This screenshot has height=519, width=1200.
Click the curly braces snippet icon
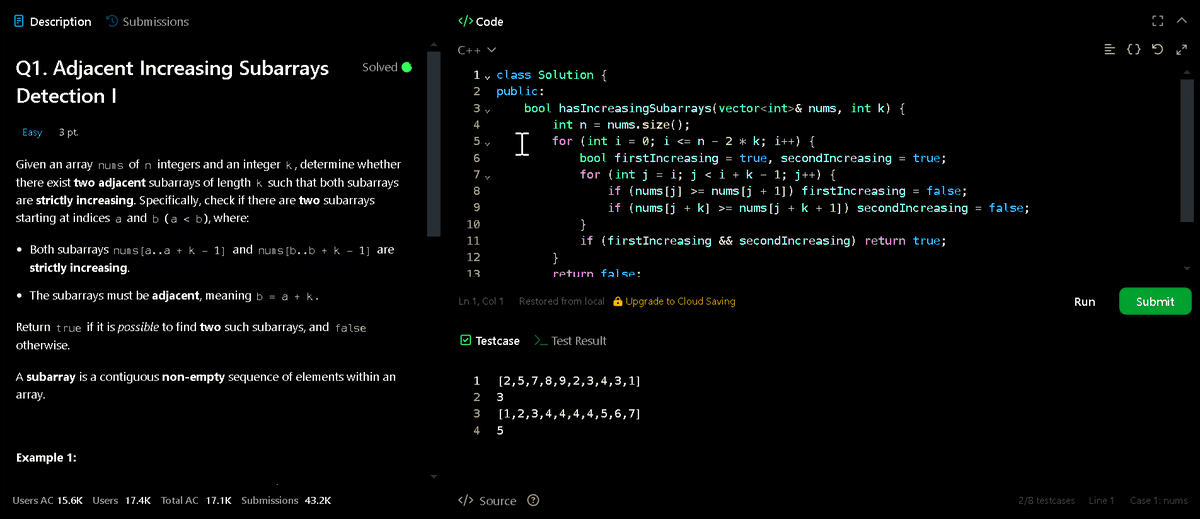(x=1134, y=49)
